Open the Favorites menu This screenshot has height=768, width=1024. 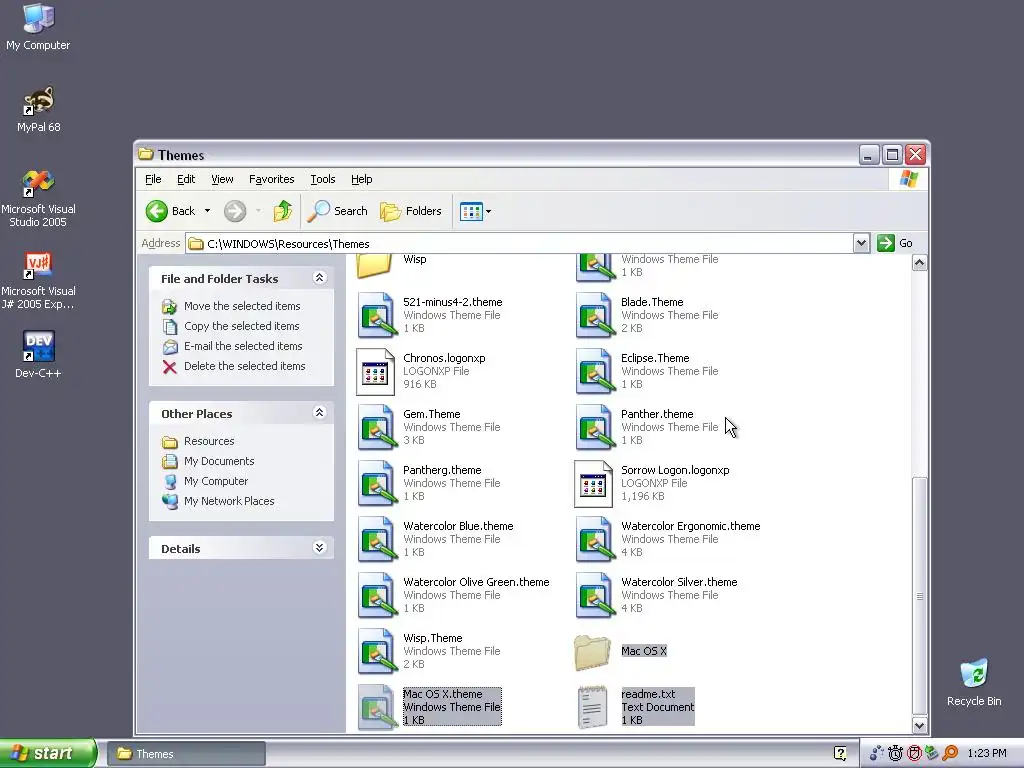coord(271,179)
